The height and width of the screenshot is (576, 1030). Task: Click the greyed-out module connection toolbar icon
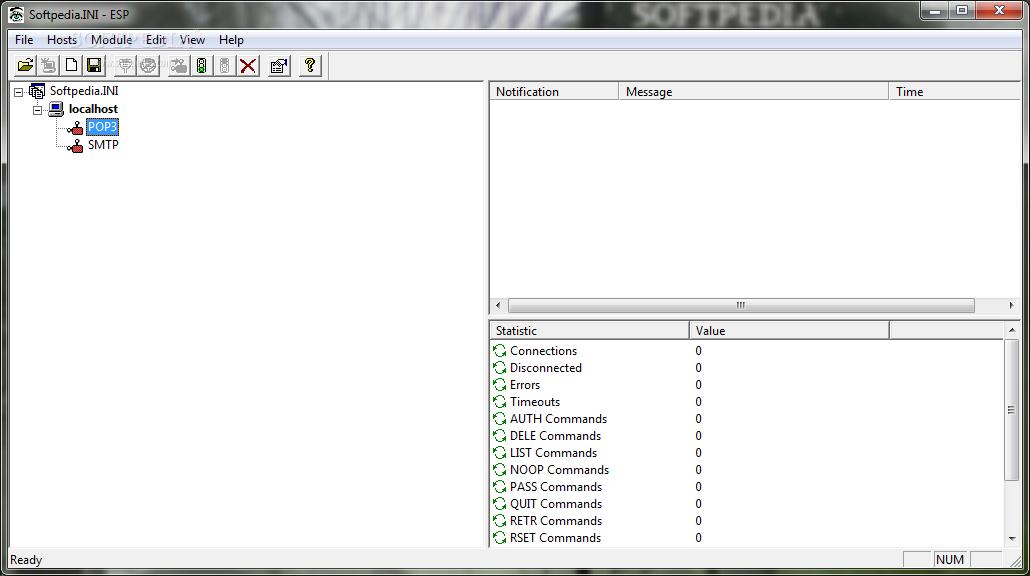tap(179, 66)
